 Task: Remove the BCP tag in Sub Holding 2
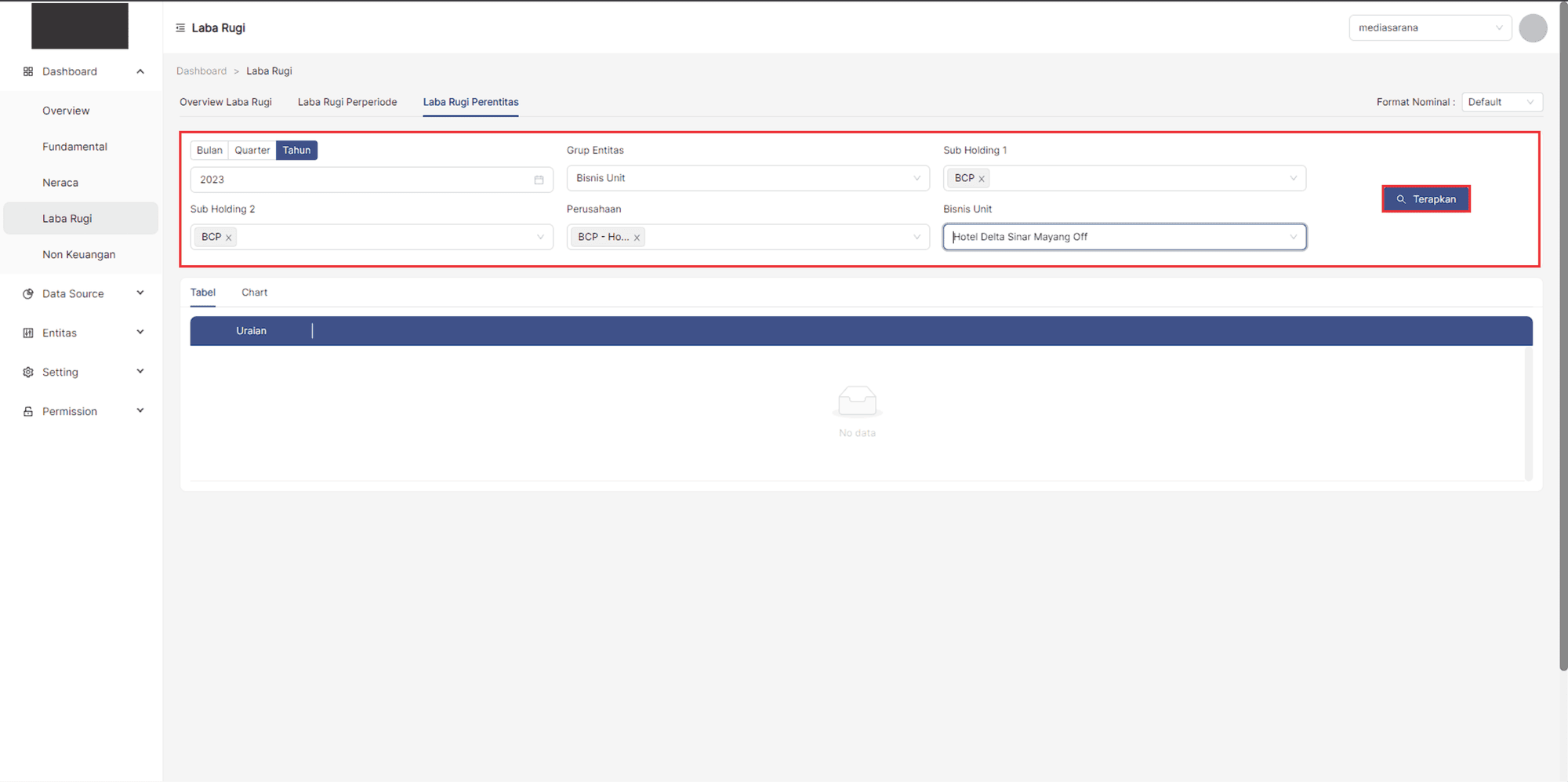pos(229,238)
